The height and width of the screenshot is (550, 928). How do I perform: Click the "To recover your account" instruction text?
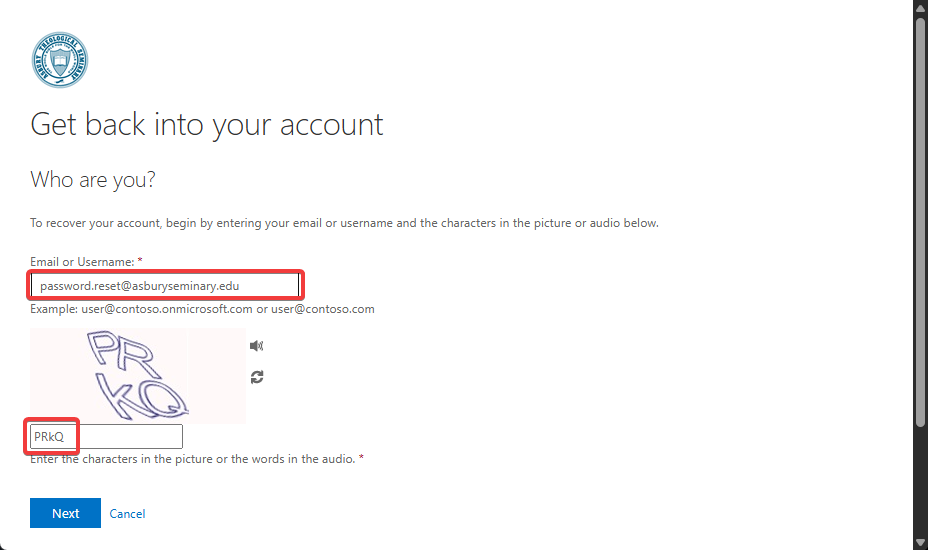coord(344,223)
